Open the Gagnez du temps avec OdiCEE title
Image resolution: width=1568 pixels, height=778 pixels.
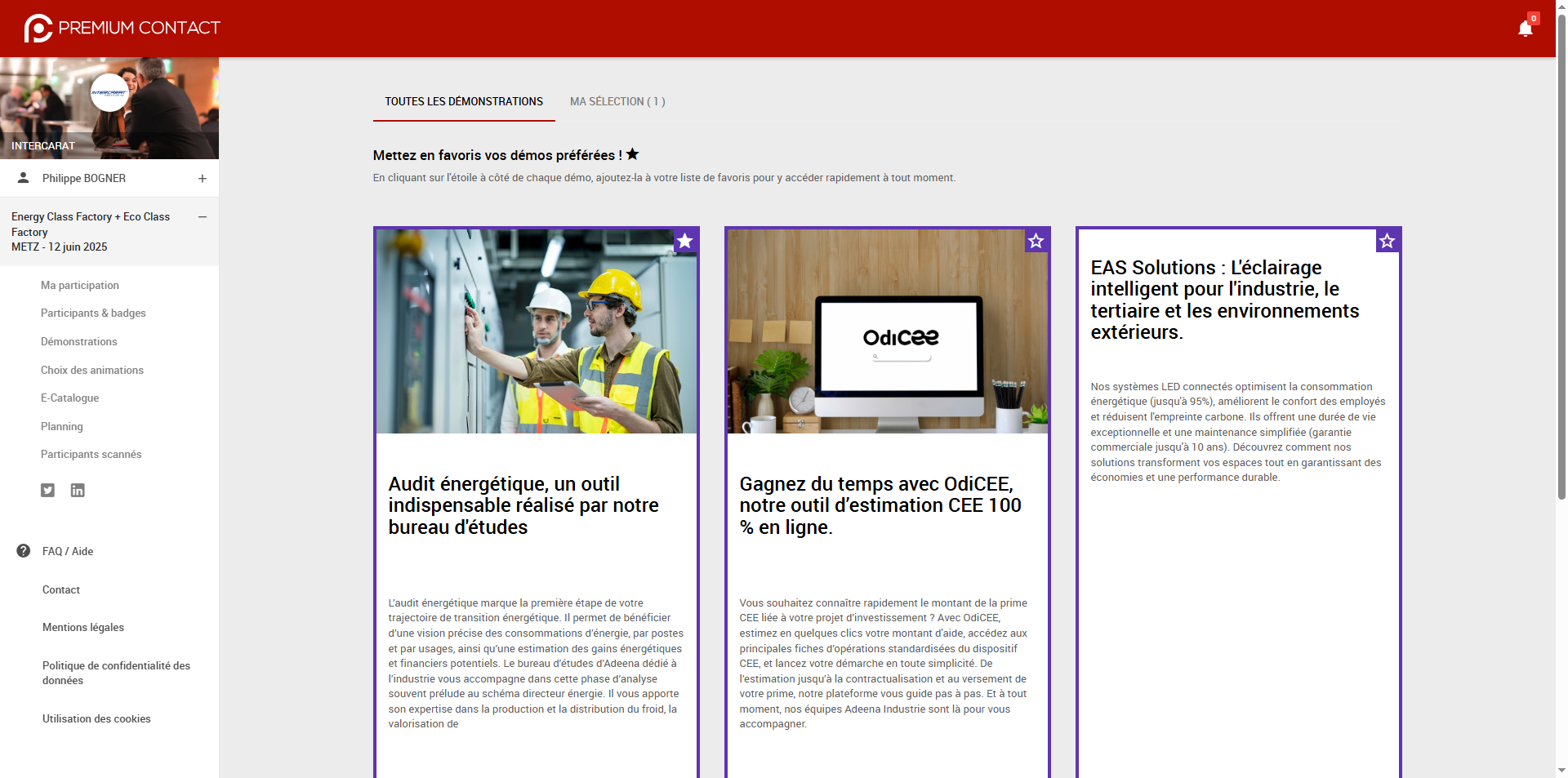(x=880, y=505)
